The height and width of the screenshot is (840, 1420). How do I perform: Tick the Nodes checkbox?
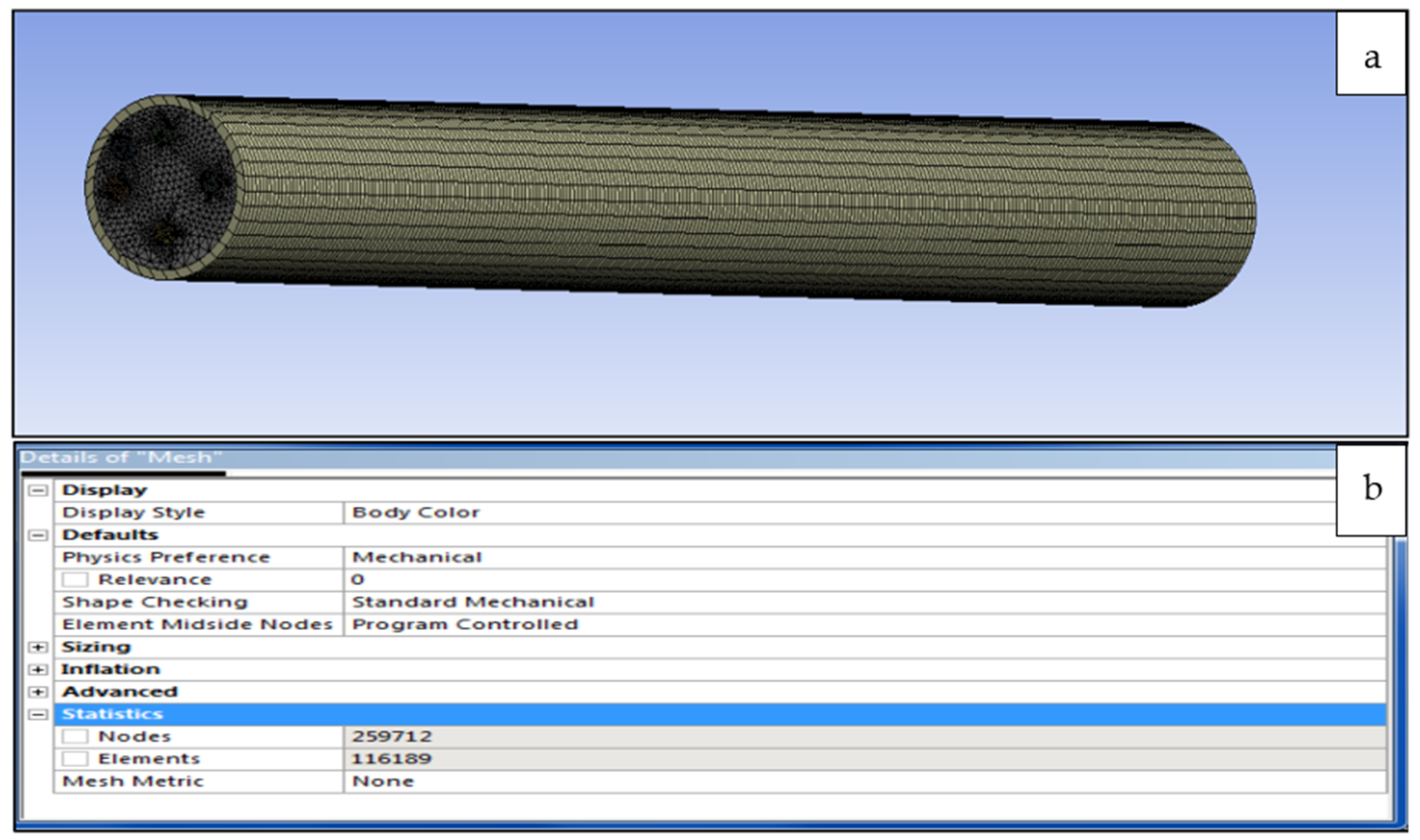click(x=75, y=736)
